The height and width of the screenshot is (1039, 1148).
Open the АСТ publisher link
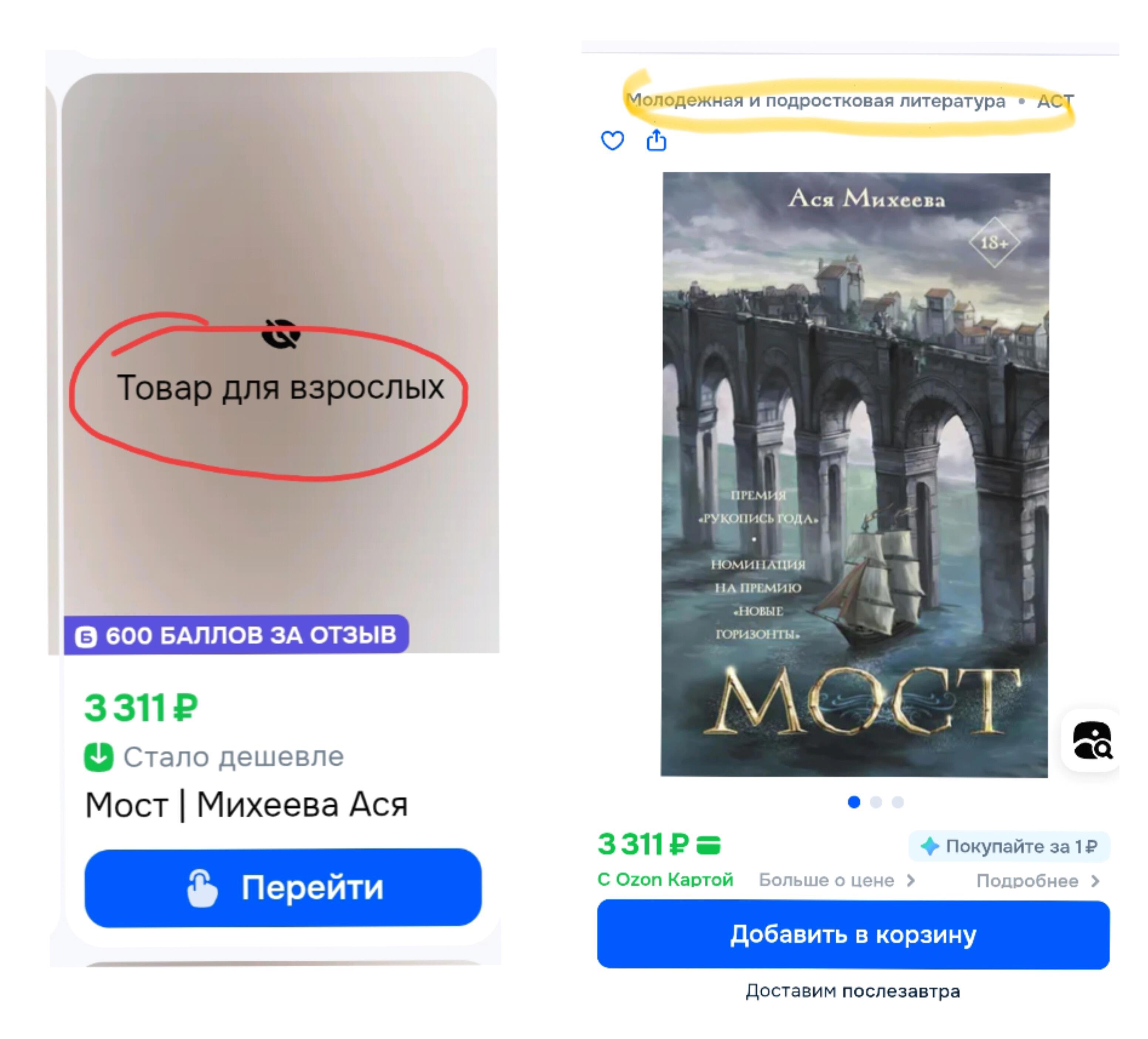[1054, 101]
